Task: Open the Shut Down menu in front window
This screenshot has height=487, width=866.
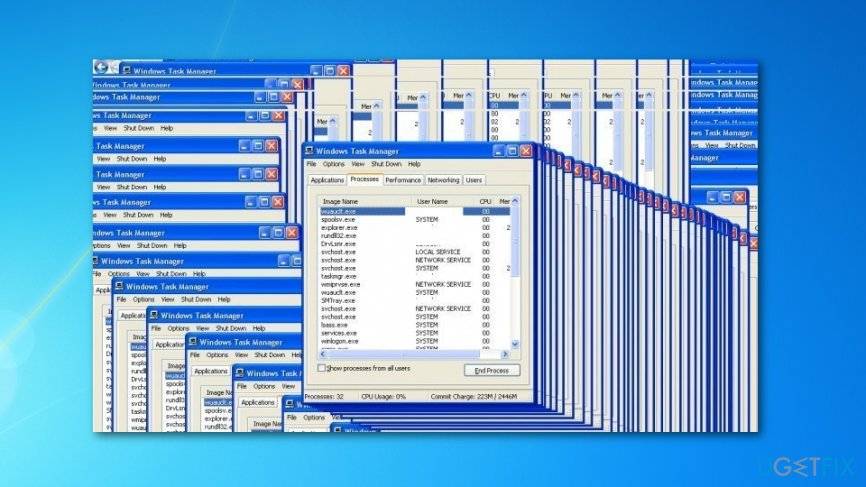Action: click(x=386, y=164)
